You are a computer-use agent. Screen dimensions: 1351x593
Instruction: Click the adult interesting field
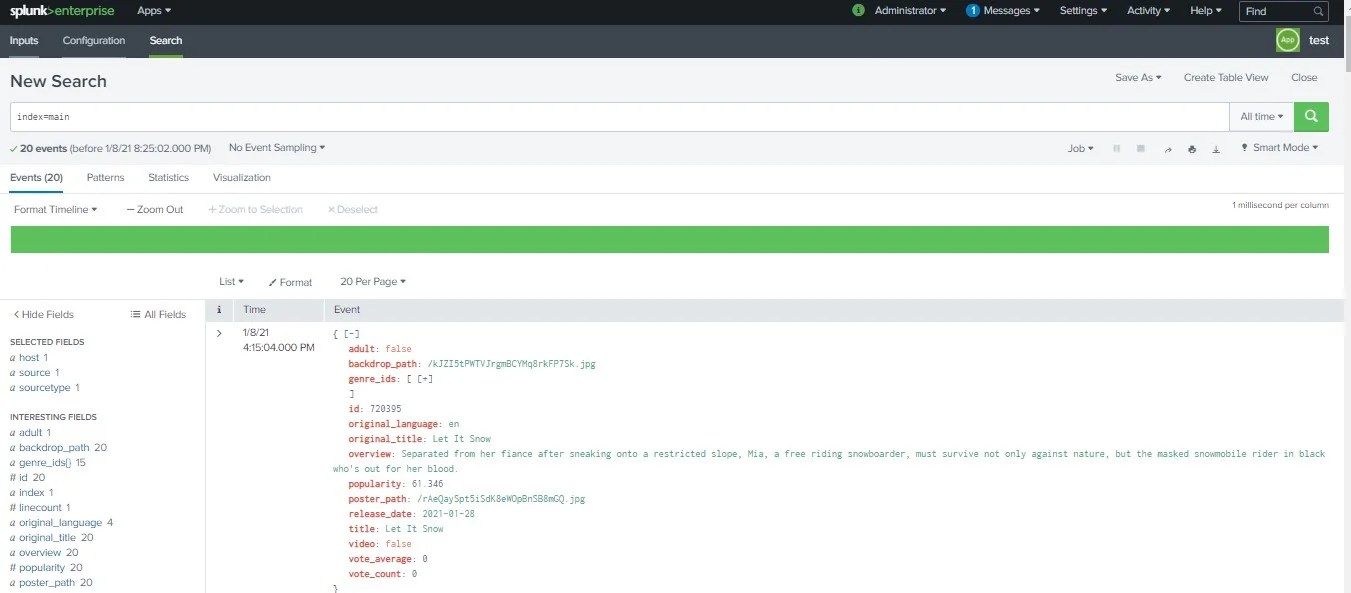(31, 432)
